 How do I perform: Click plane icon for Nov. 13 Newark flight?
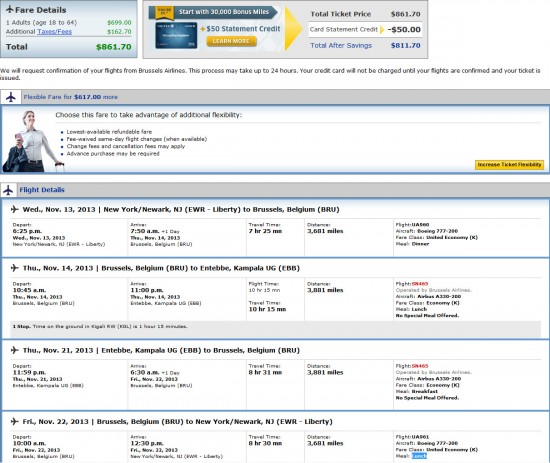(14, 209)
